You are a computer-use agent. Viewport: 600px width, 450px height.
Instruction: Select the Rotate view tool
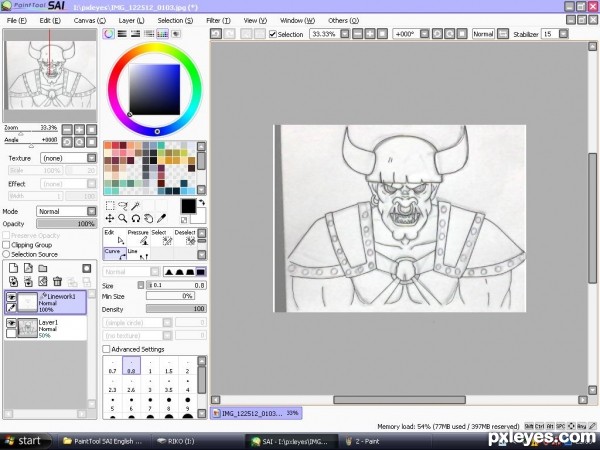(x=135, y=218)
